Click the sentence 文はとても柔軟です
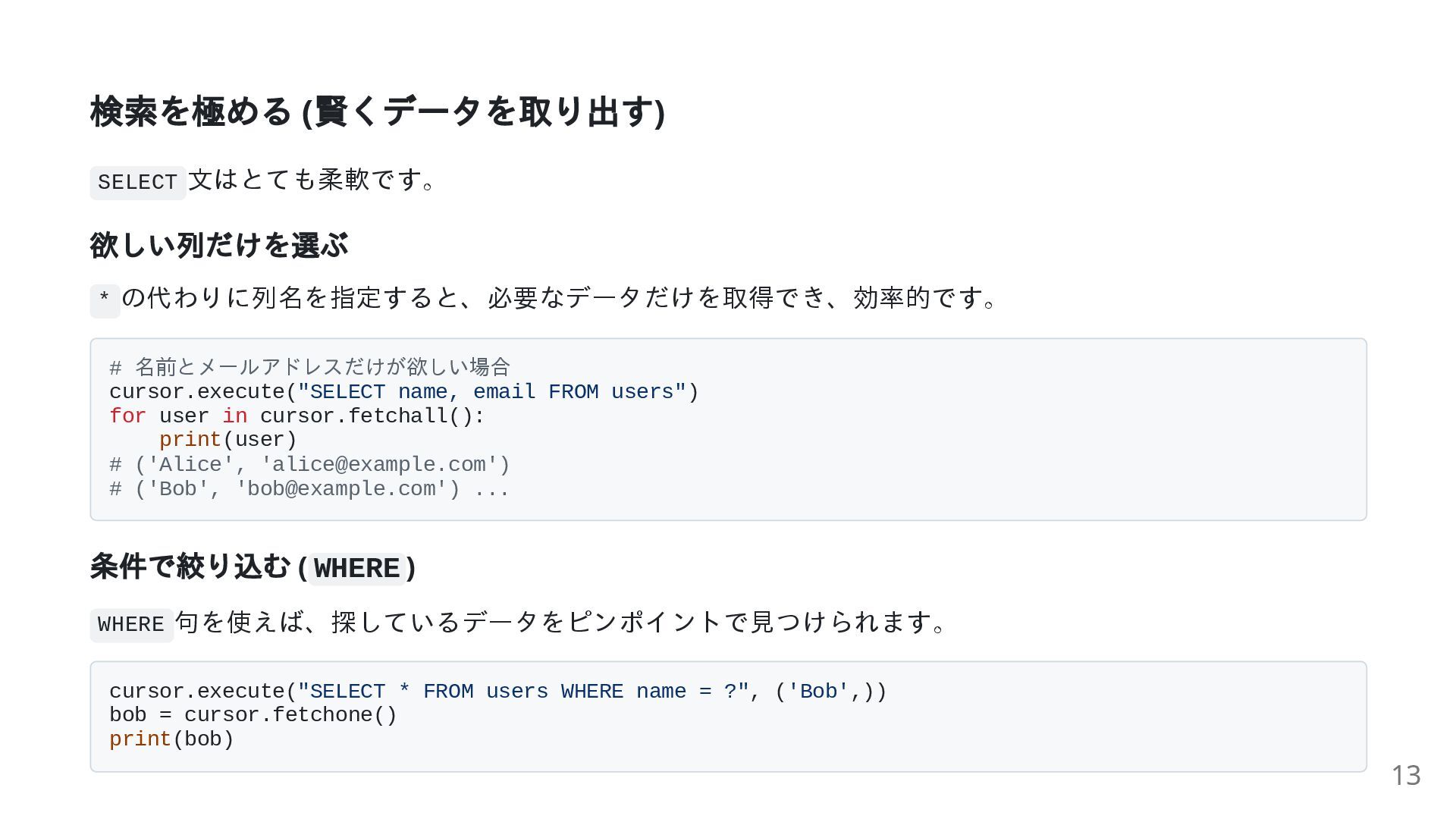The width and height of the screenshot is (1456, 819). (x=313, y=180)
